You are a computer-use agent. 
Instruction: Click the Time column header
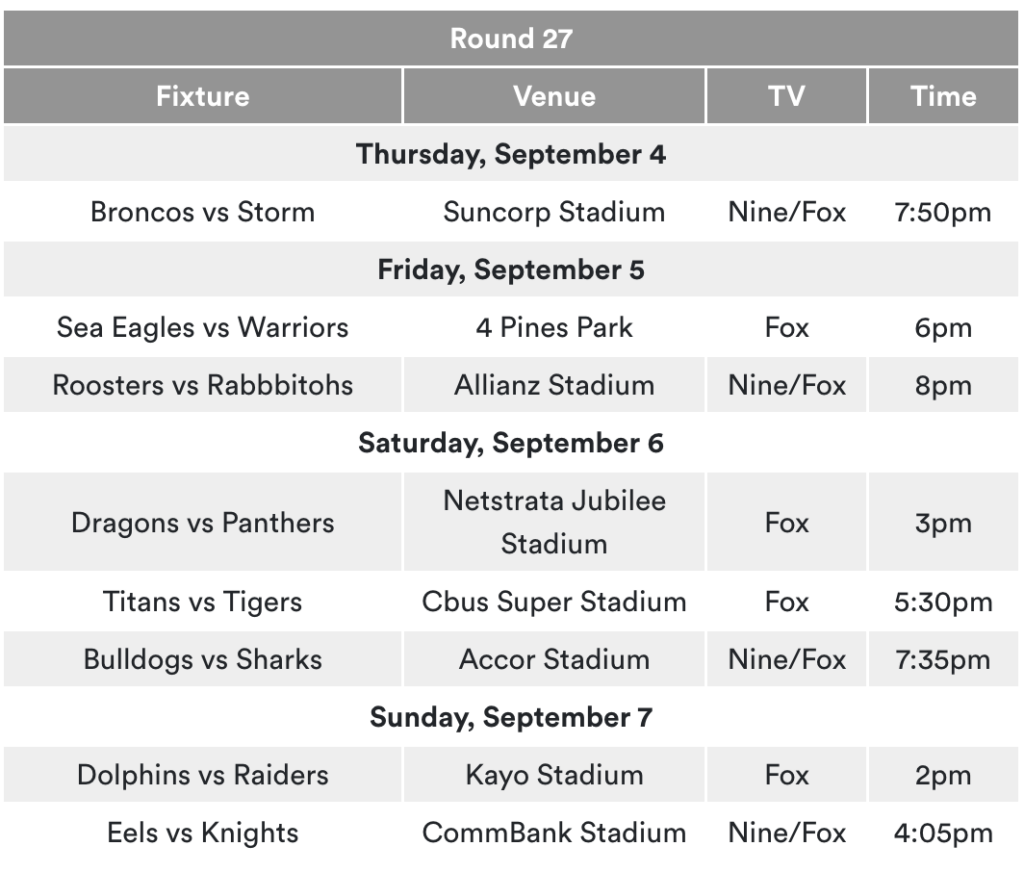(943, 96)
